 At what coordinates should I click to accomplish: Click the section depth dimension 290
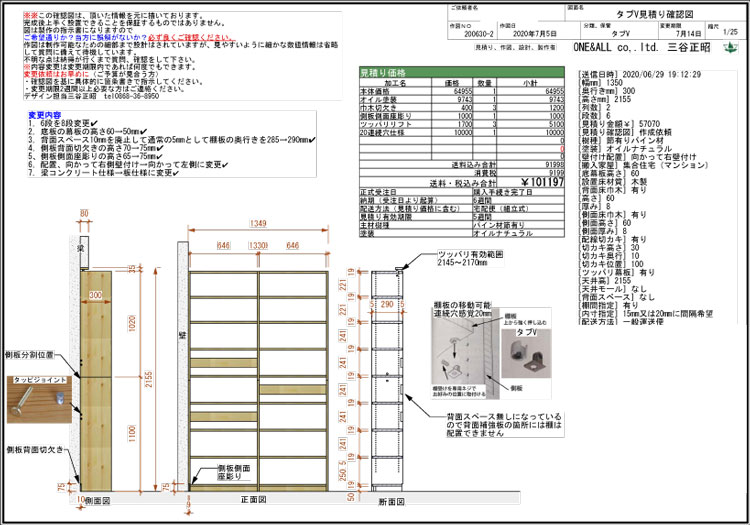(387, 304)
